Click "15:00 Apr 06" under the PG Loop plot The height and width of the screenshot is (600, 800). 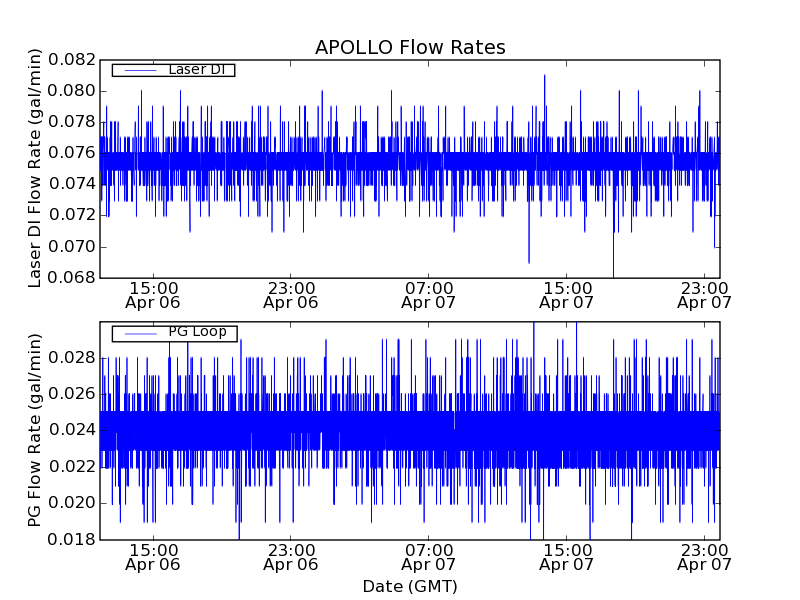(x=153, y=557)
